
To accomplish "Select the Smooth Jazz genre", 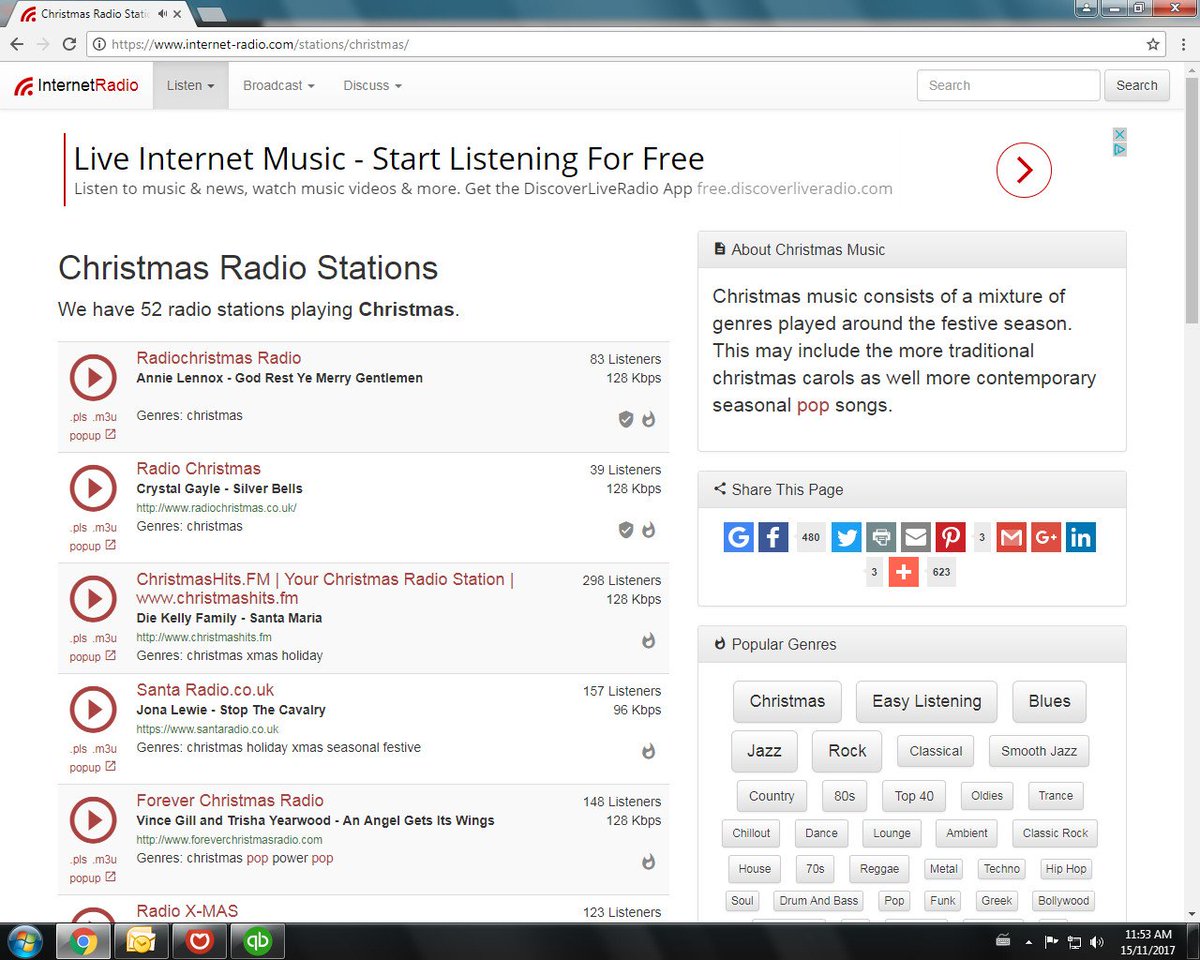I will (1039, 751).
